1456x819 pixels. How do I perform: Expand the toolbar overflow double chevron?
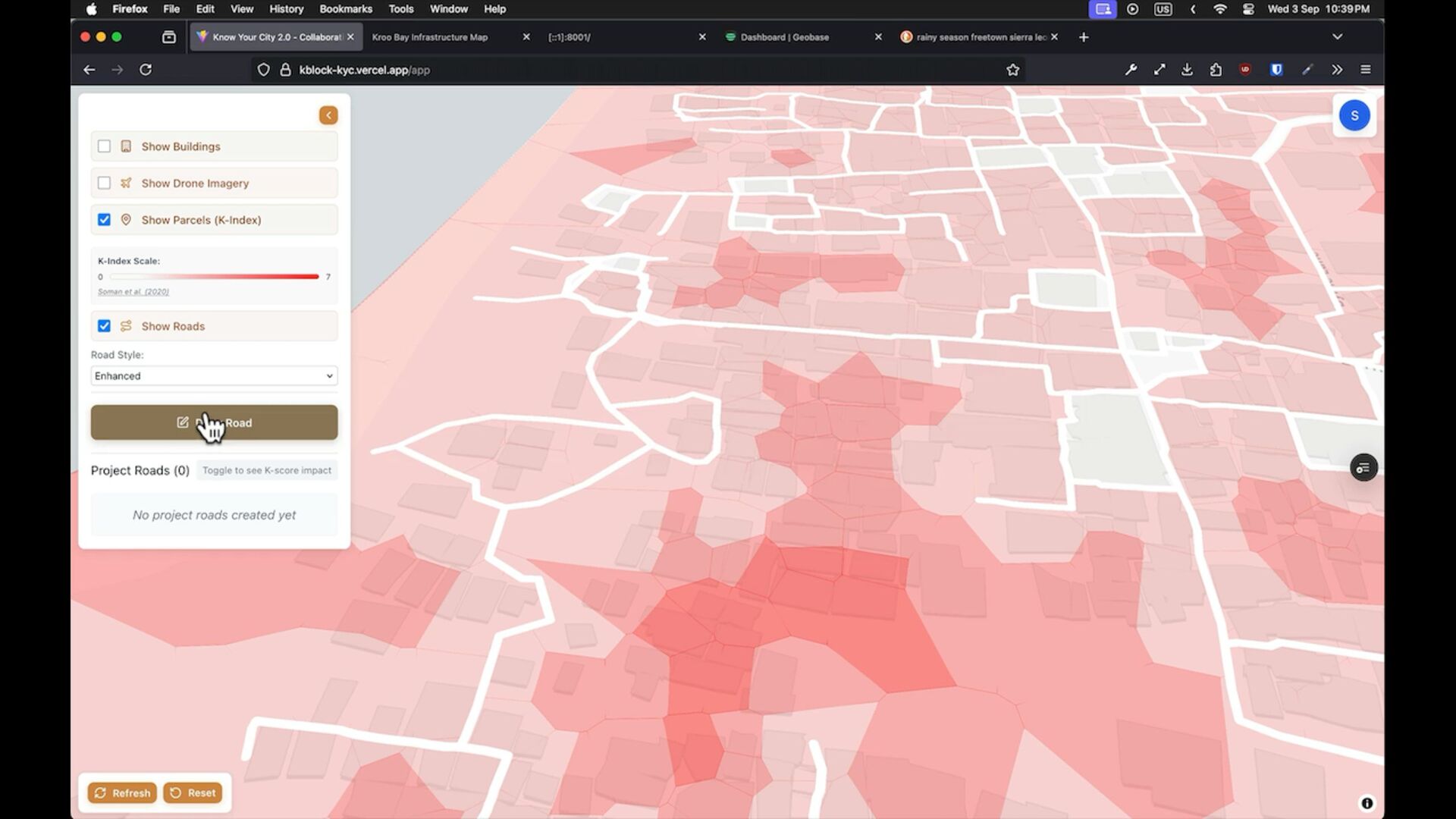click(1336, 70)
